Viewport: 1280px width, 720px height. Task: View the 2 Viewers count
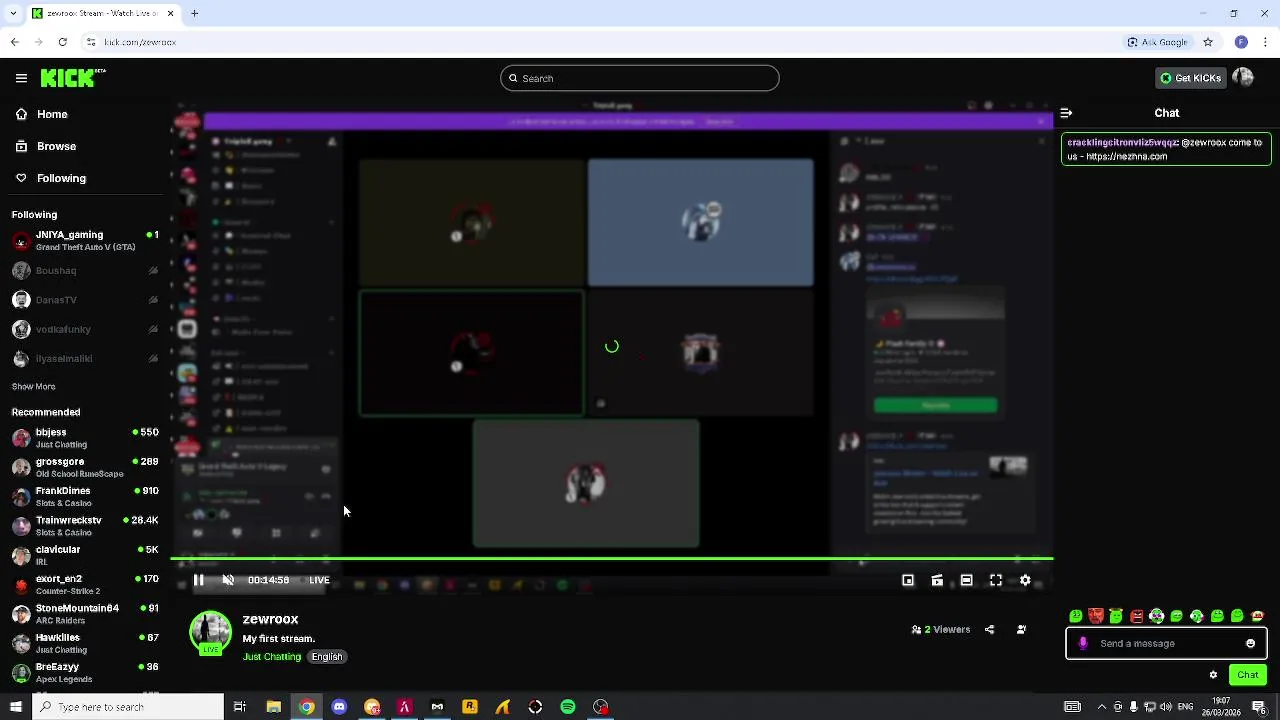(x=941, y=630)
